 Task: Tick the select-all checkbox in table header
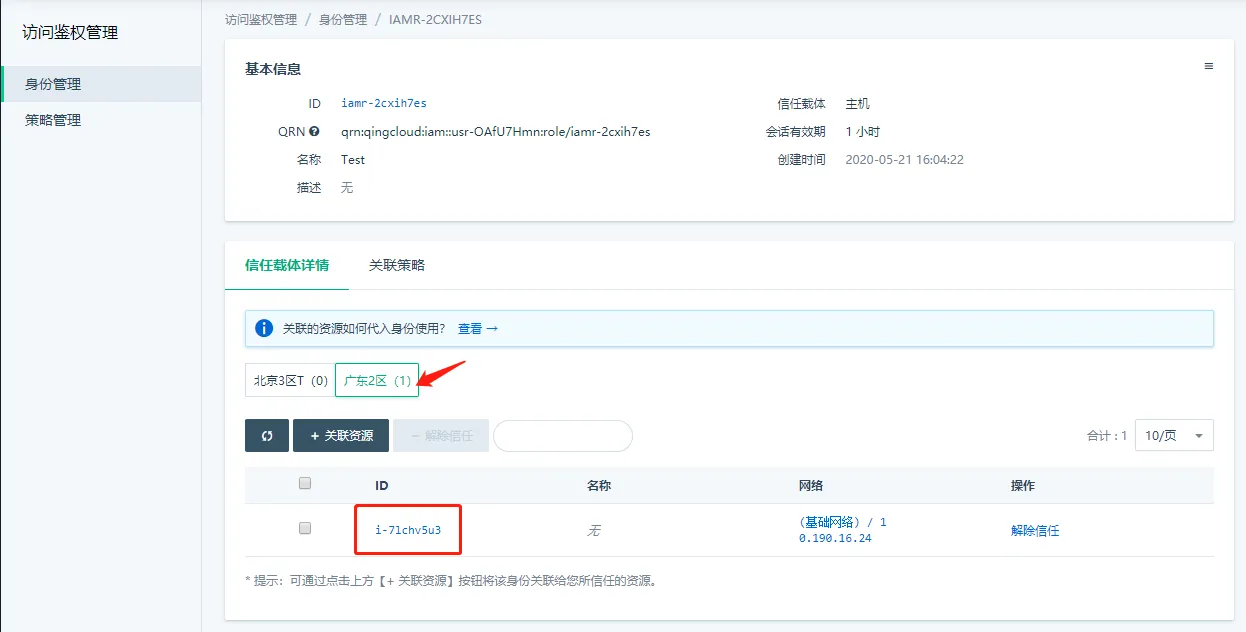305,483
